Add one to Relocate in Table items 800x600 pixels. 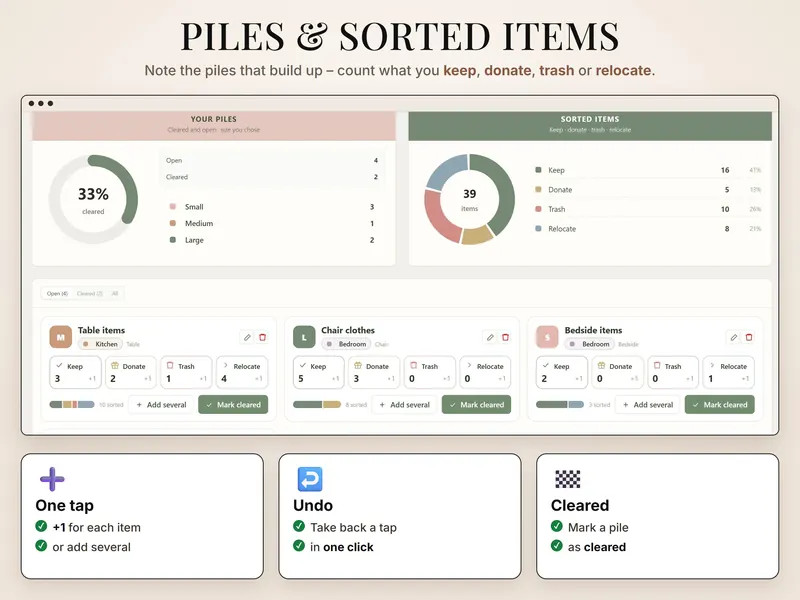click(242, 372)
